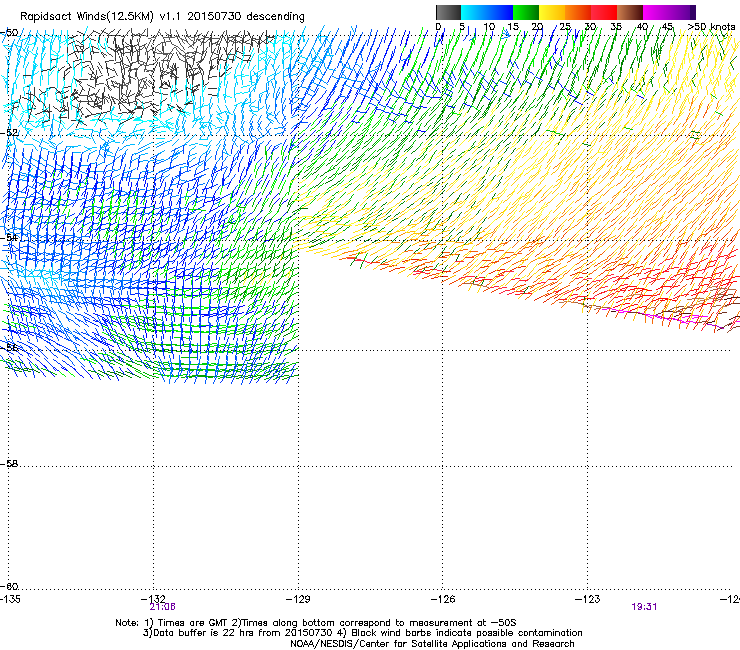This screenshot has width=740, height=650.
Task: Click the -123 longitude axis label
Action: [x=587, y=599]
